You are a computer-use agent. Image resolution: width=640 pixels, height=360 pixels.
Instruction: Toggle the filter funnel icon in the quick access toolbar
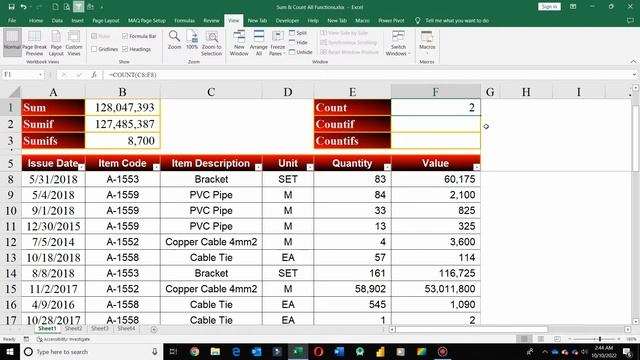pyautogui.click(x=78, y=7)
